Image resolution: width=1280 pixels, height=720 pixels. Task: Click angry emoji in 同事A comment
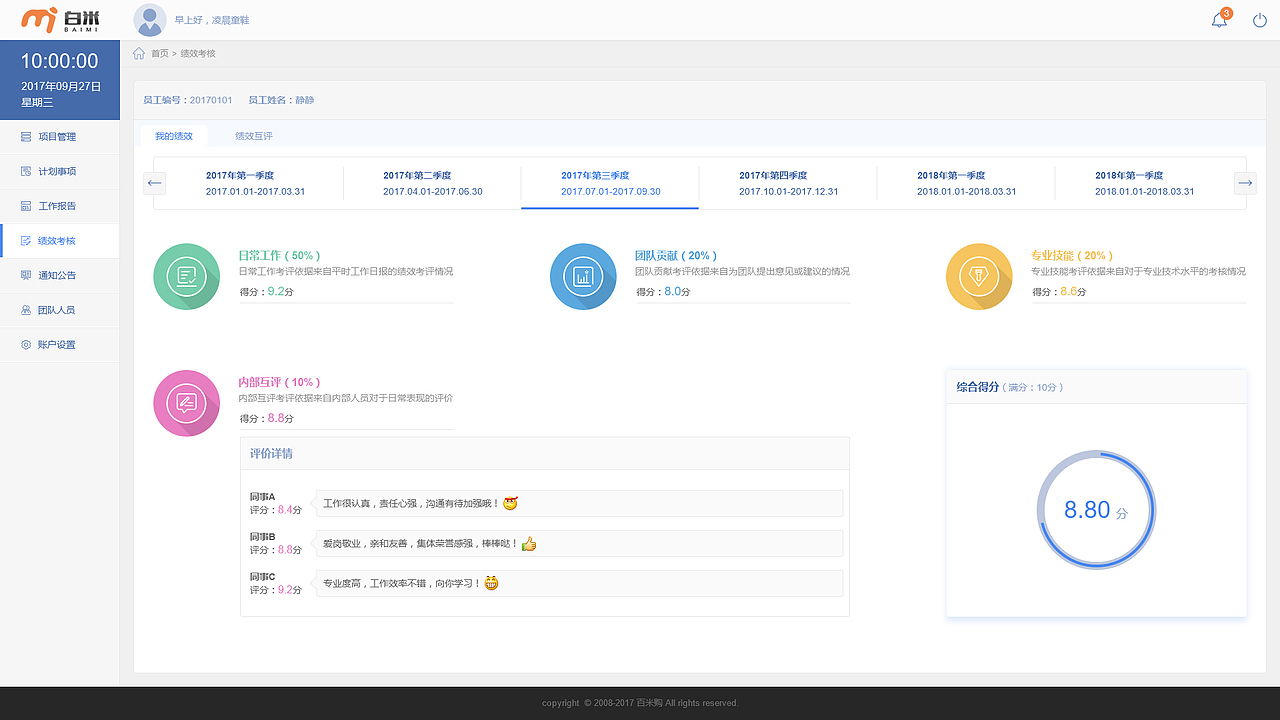511,503
